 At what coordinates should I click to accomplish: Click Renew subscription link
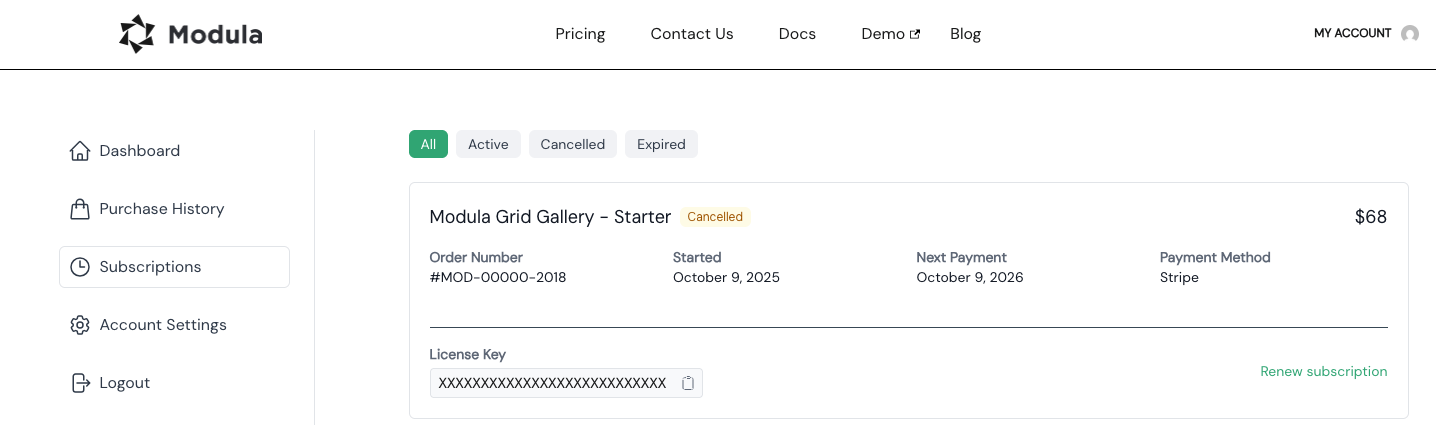click(1323, 371)
